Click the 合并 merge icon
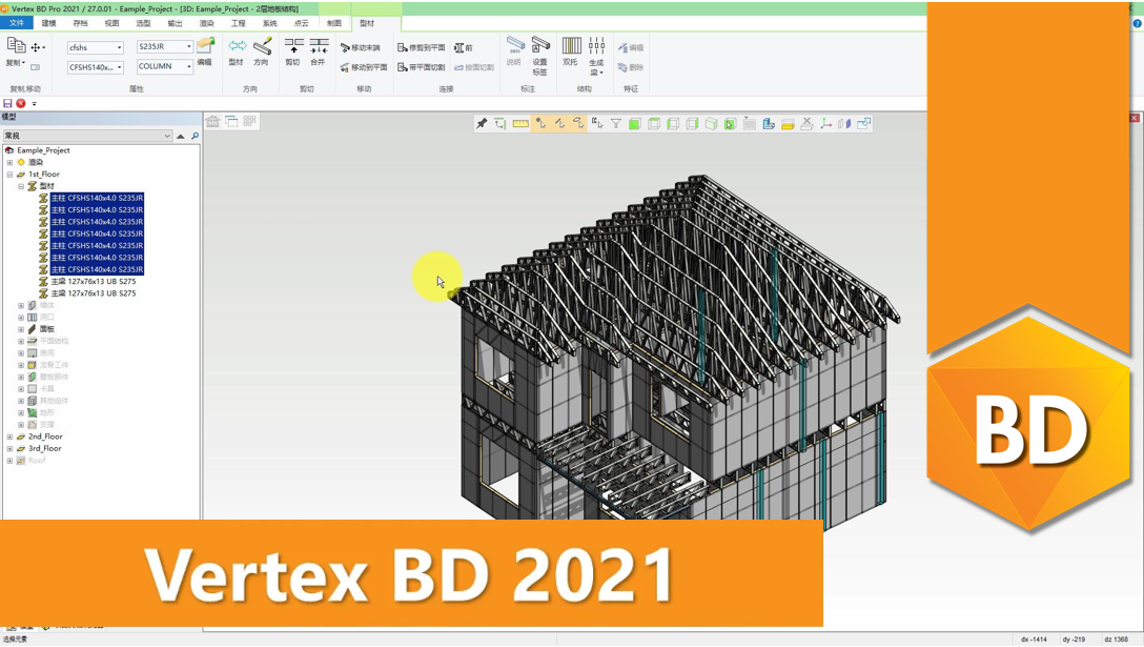 318,47
